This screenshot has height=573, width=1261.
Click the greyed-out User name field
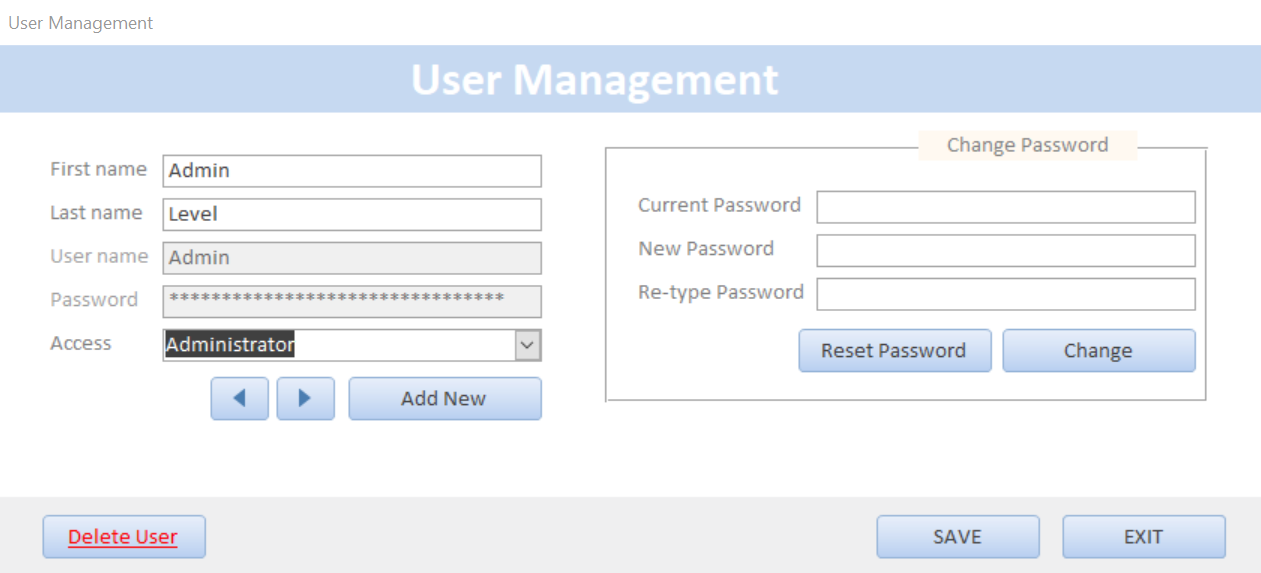tap(351, 258)
